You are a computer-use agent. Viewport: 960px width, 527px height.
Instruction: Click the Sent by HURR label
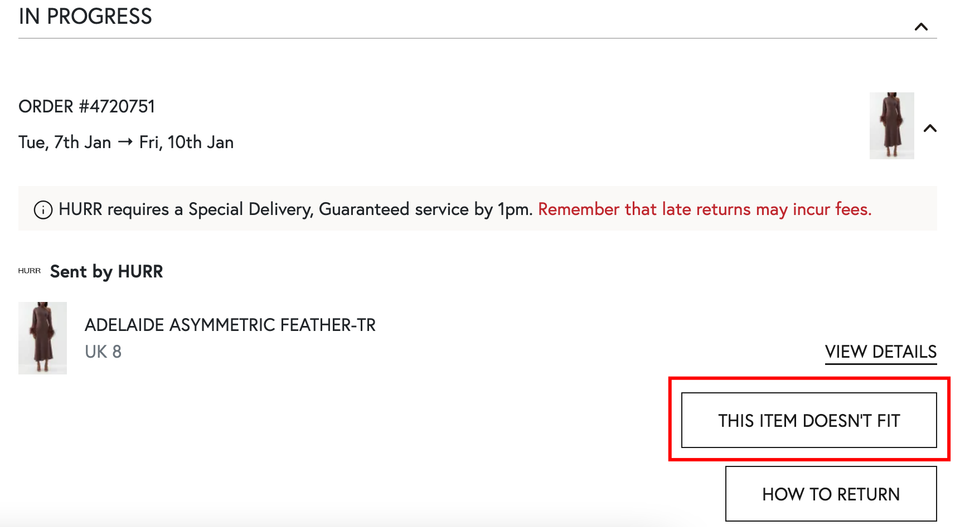(106, 271)
